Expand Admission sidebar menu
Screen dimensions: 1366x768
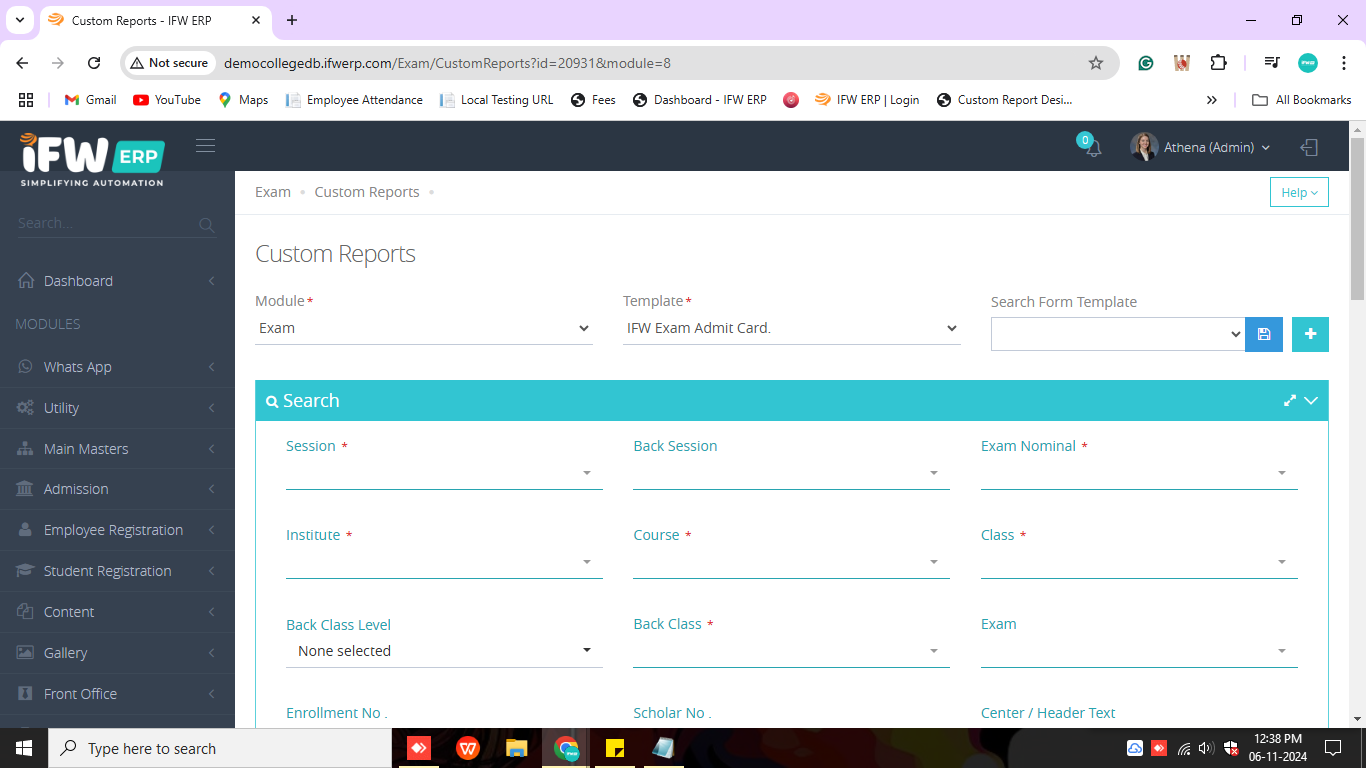tap(117, 489)
